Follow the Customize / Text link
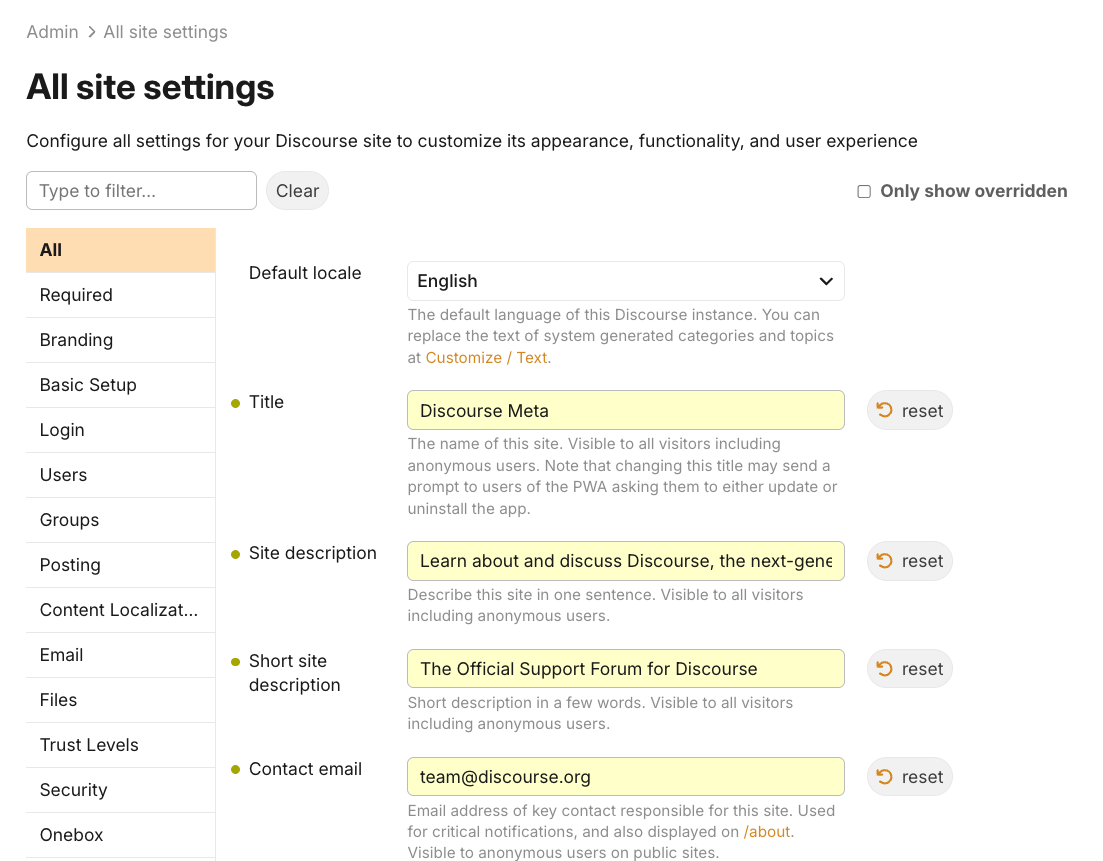Viewport: 1103px width, 861px height. [487, 357]
